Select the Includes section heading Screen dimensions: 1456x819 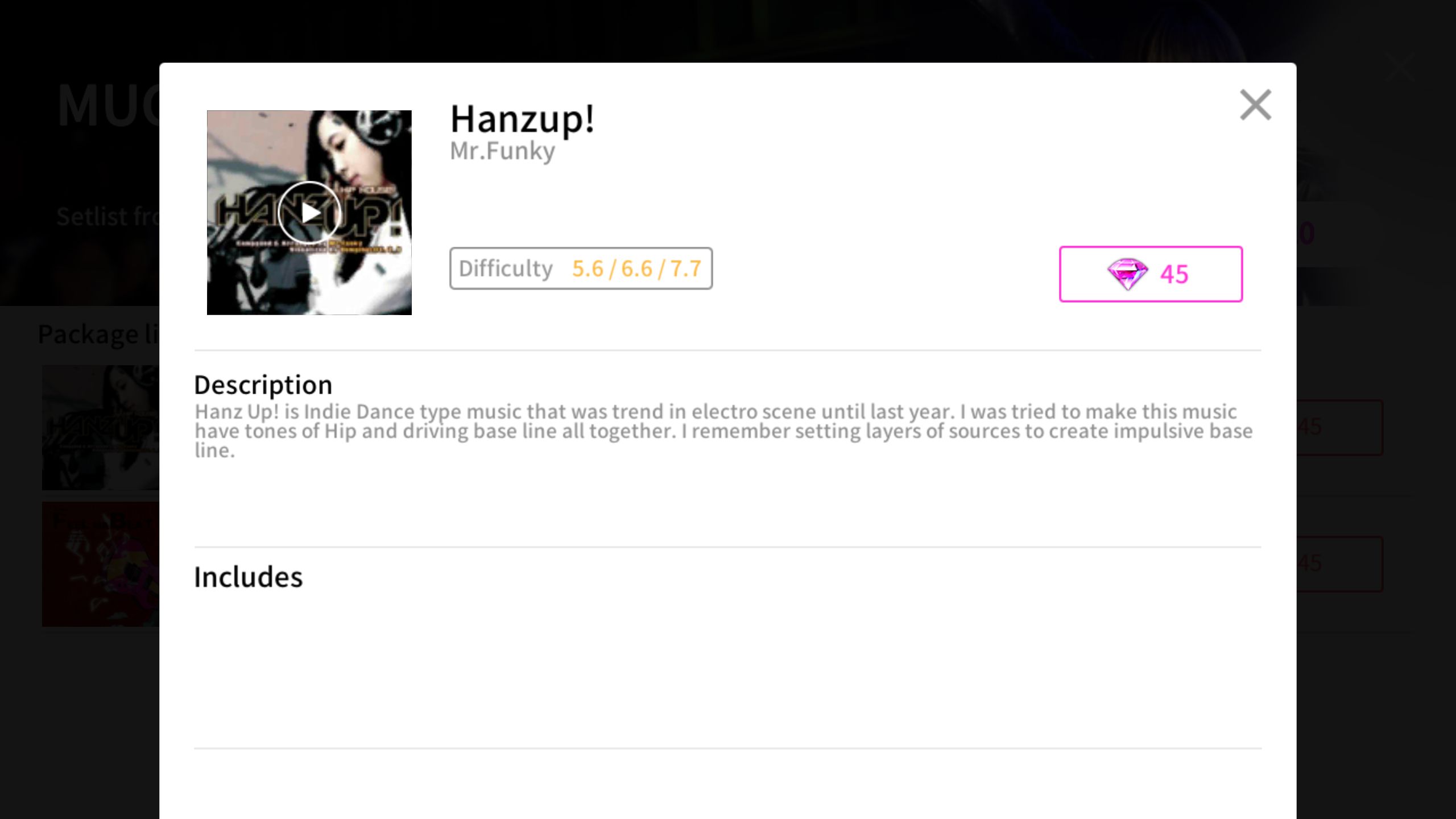[249, 577]
